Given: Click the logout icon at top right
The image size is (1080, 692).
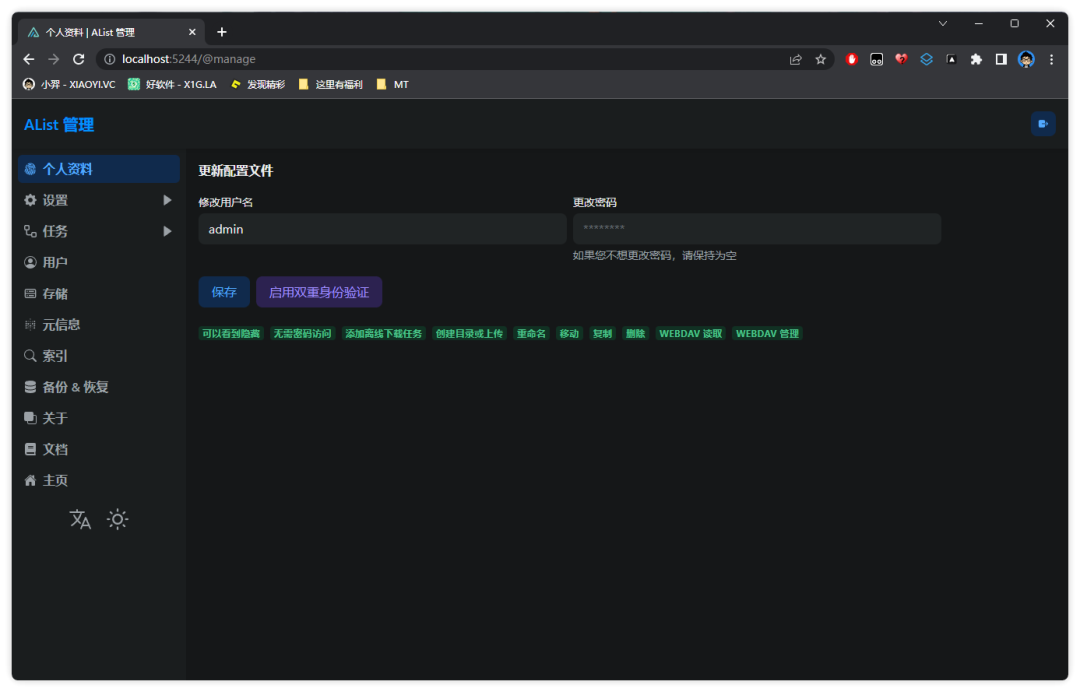Looking at the screenshot, I should [x=1043, y=124].
